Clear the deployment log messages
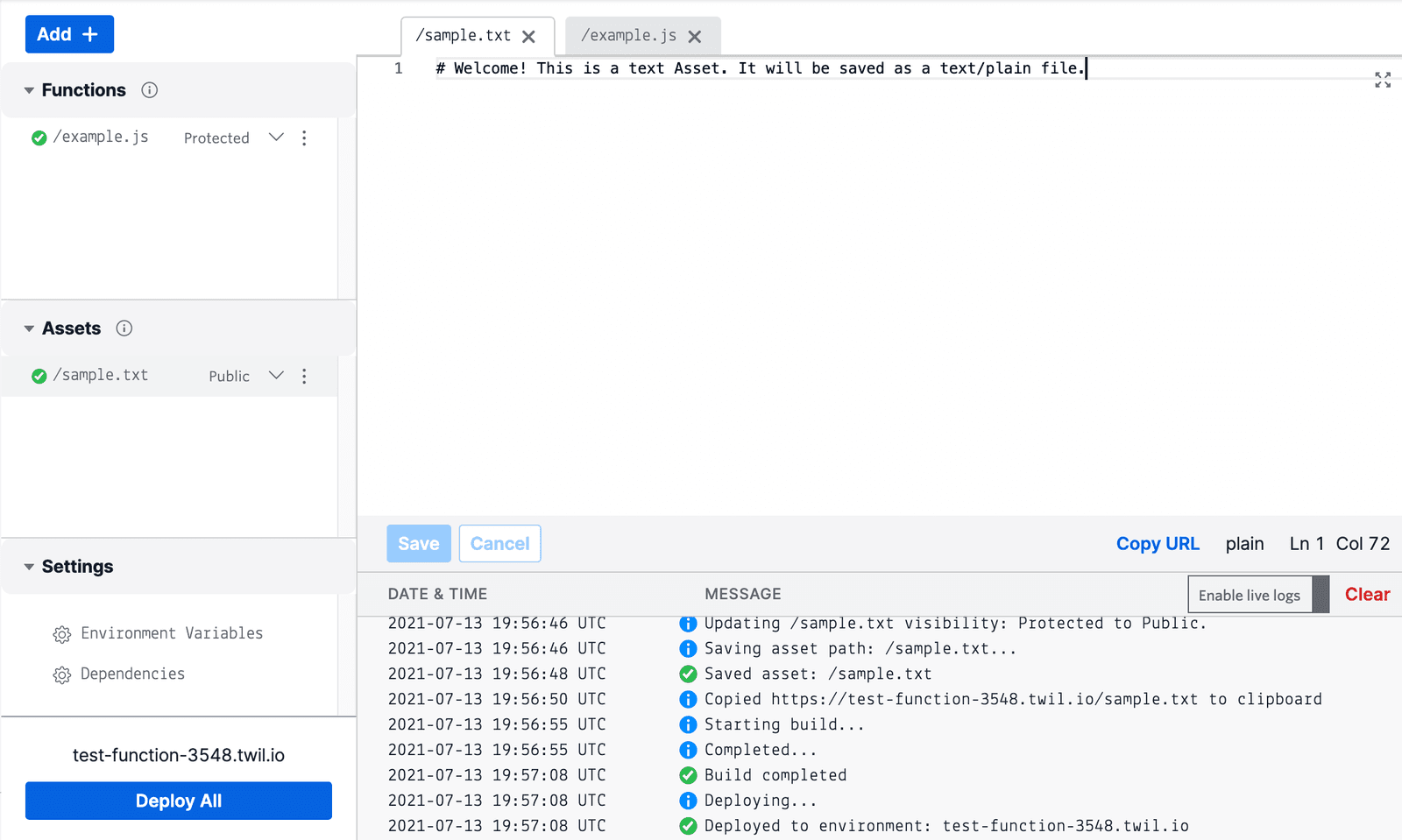Viewport: 1402px width, 840px height. click(x=1367, y=594)
